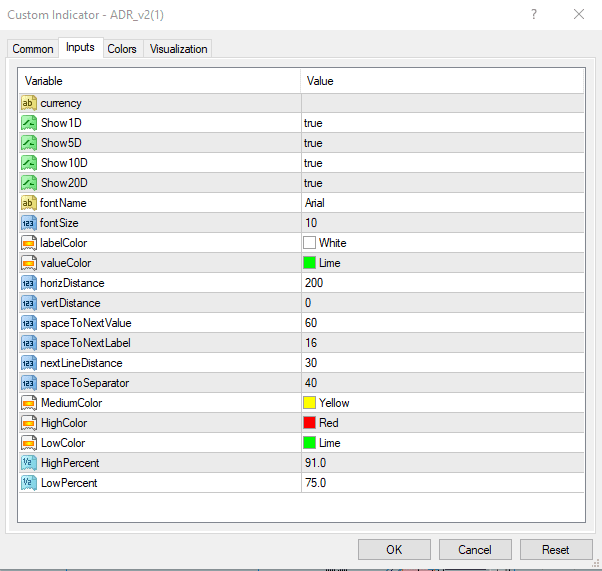Click the color icon beside labelColor
Image resolution: width=602 pixels, height=571 pixels.
[x=29, y=243]
